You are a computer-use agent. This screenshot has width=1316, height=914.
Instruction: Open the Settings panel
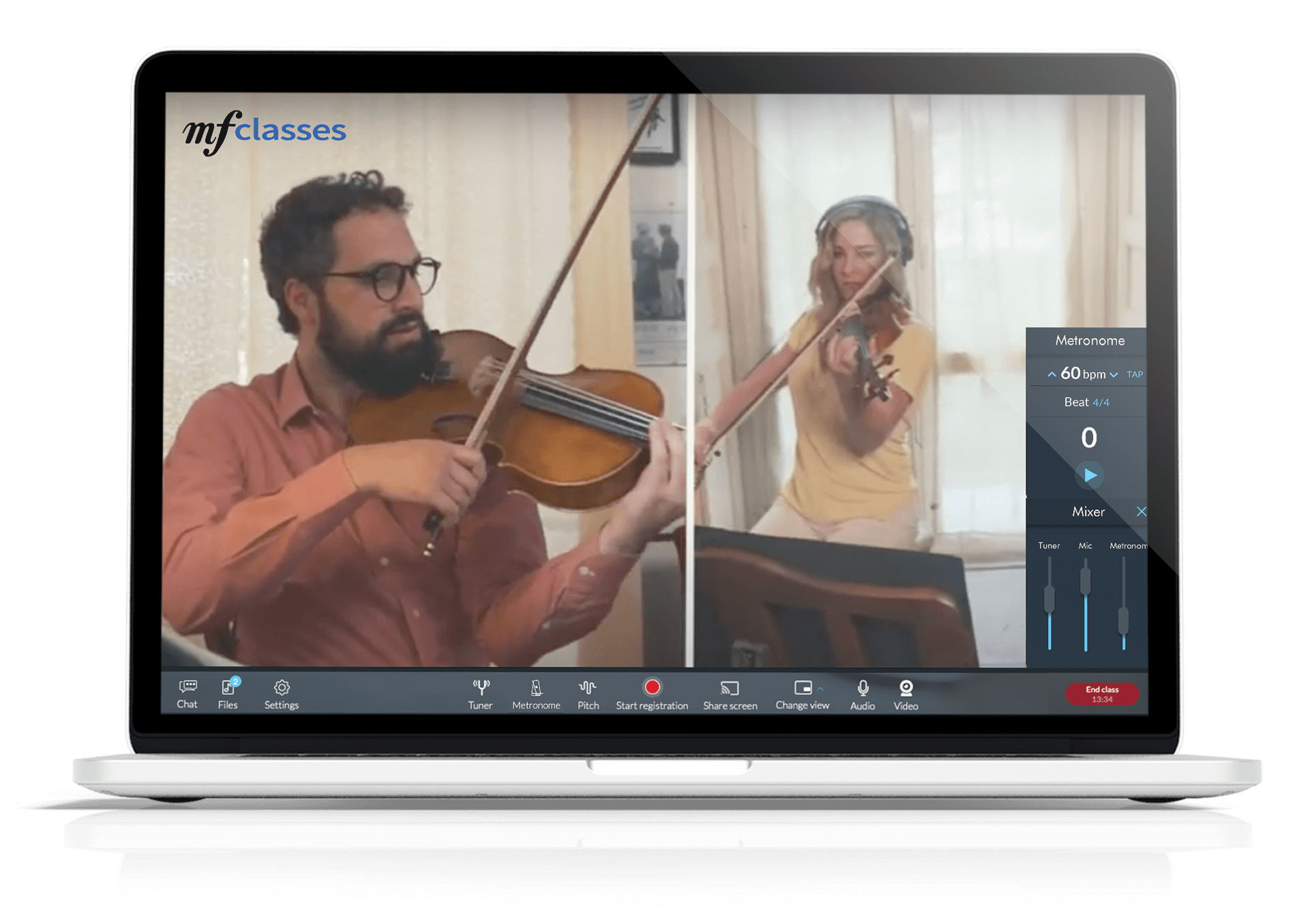(x=282, y=693)
